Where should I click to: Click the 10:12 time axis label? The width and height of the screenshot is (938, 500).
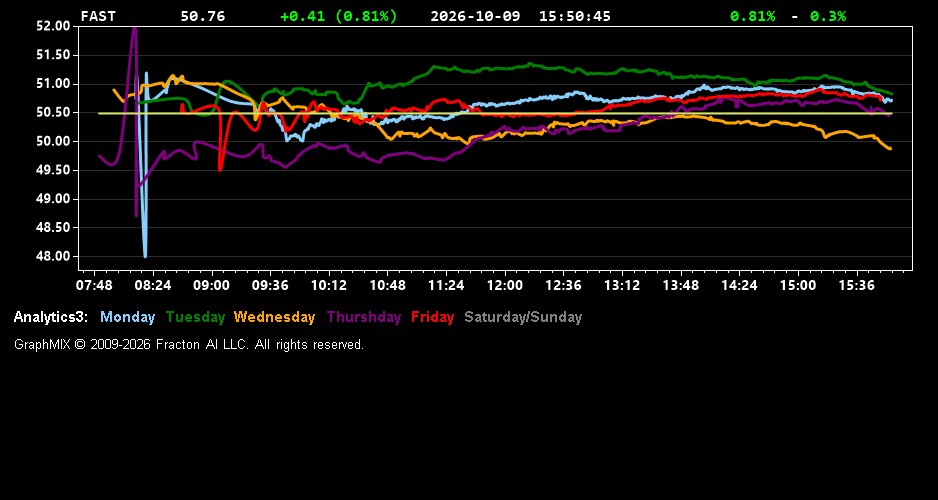pos(328,285)
